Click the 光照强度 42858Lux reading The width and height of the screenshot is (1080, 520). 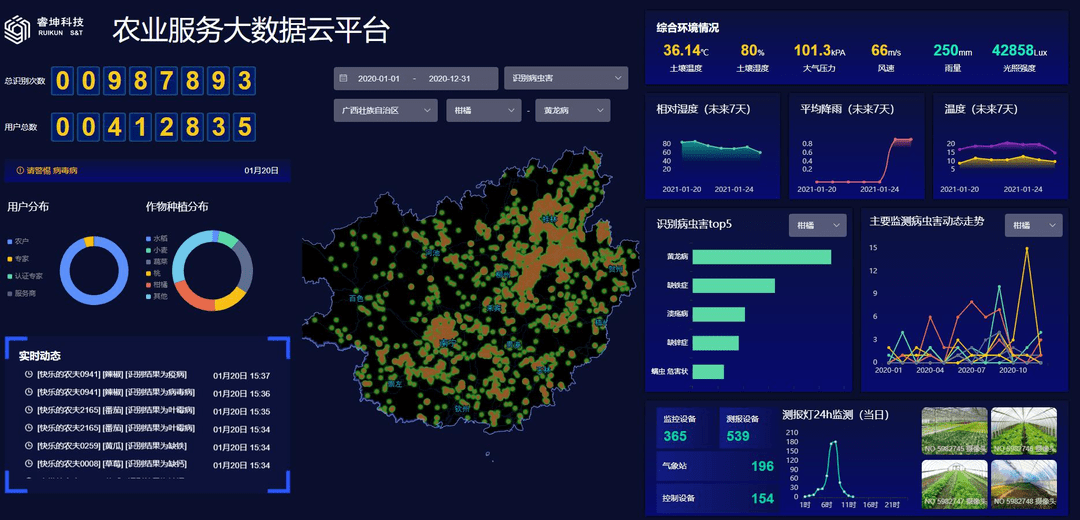(x=1019, y=58)
